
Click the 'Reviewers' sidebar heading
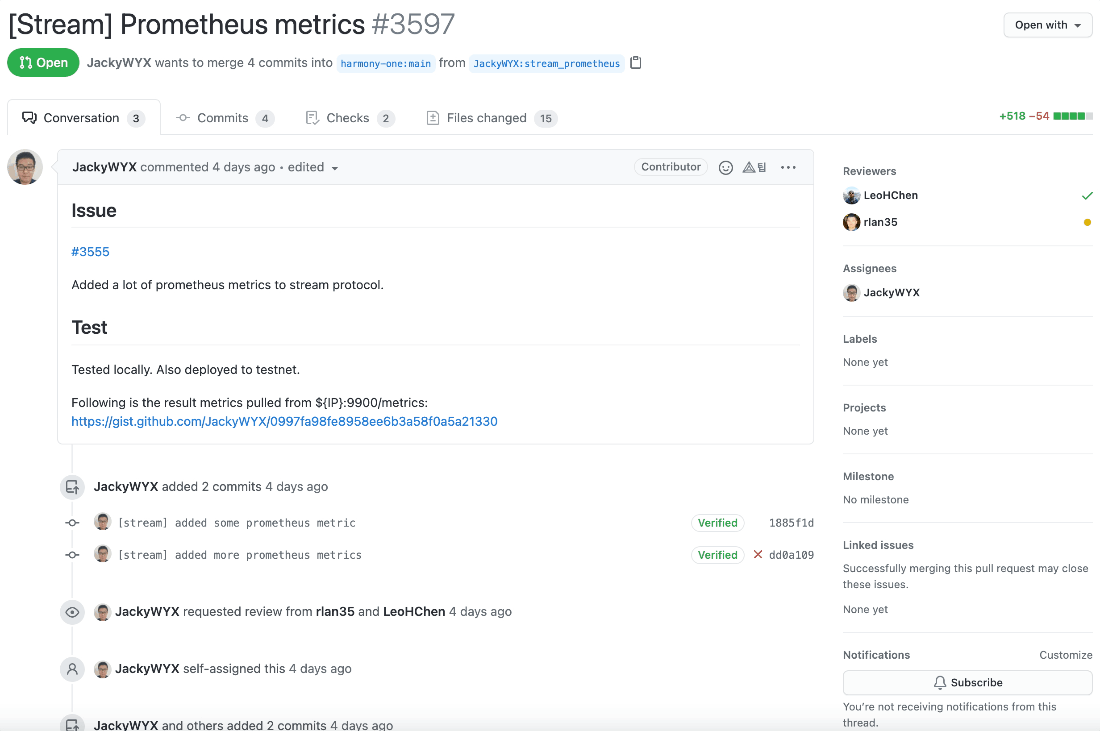click(x=870, y=171)
